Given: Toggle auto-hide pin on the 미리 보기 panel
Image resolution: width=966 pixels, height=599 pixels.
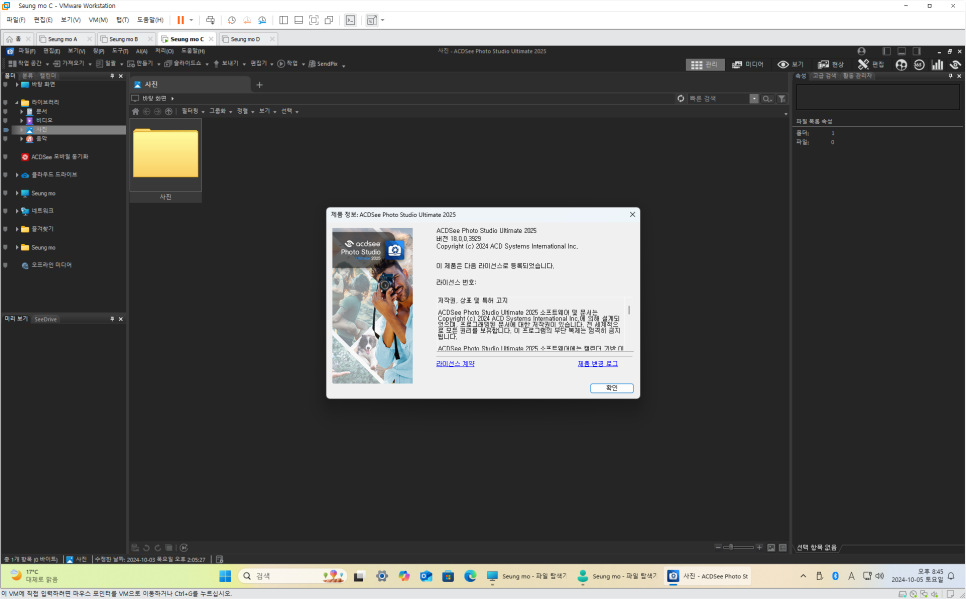Looking at the screenshot, I should [113, 319].
